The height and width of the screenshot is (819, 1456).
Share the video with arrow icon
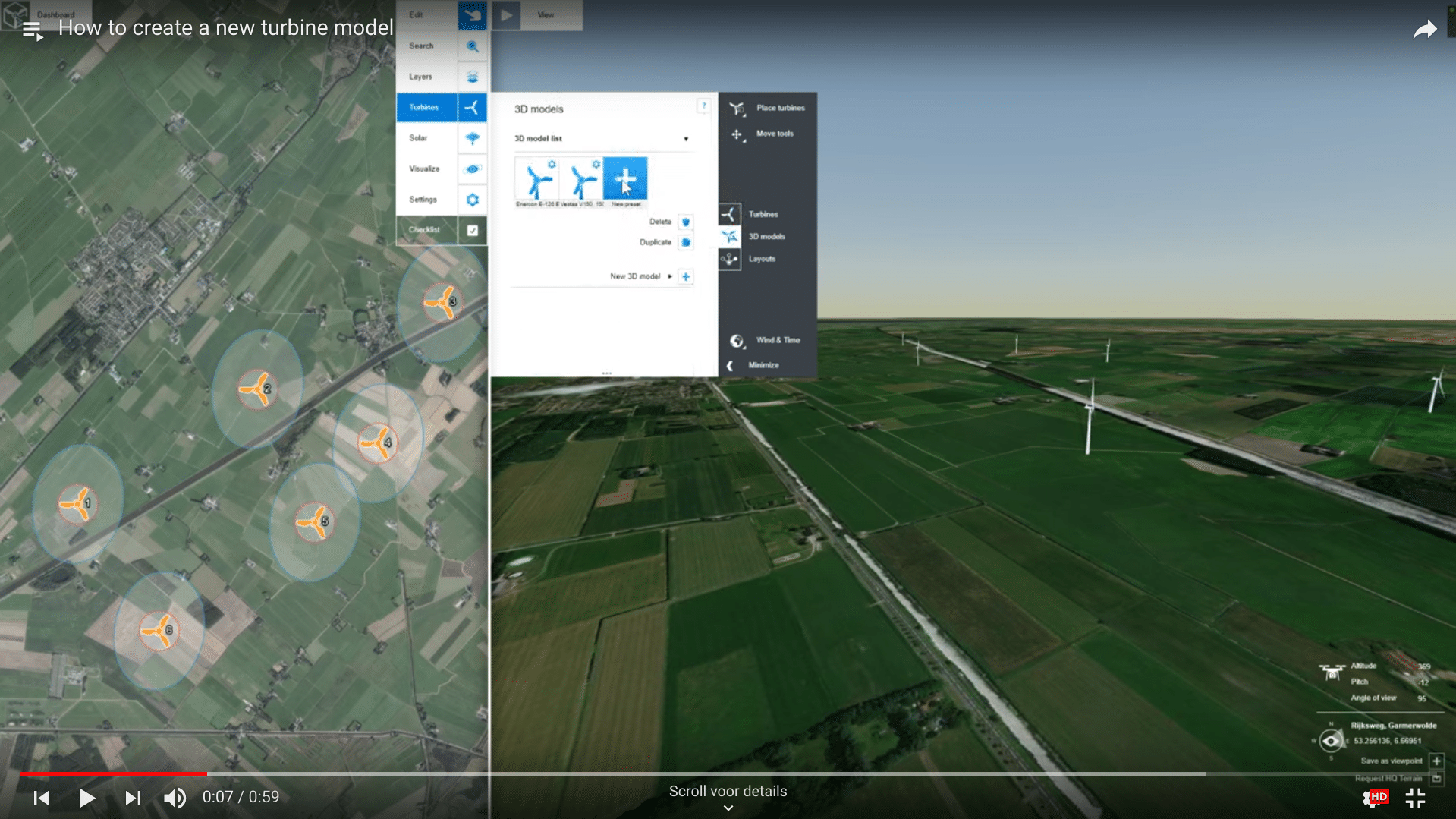tap(1424, 30)
